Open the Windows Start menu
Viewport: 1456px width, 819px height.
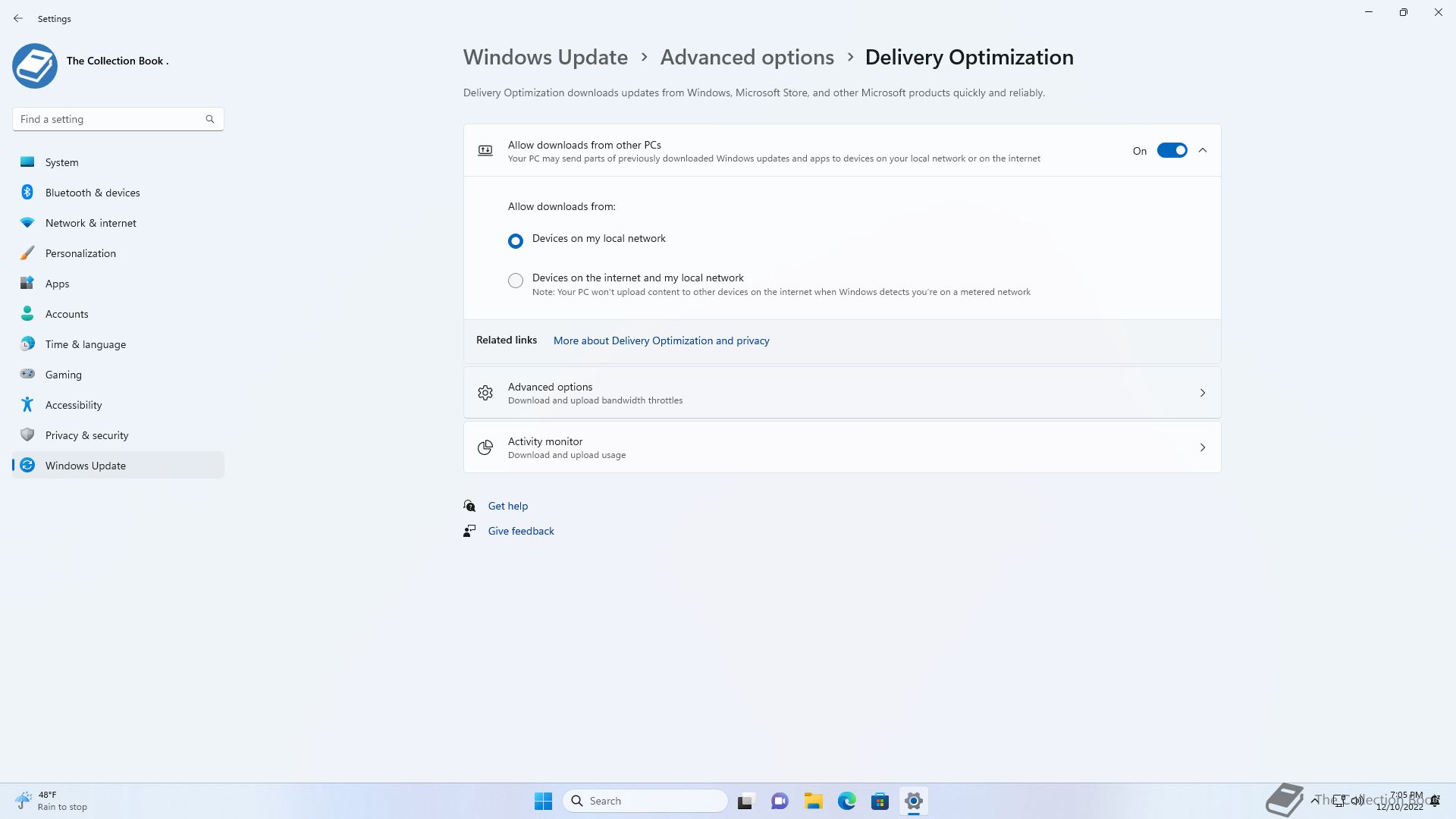click(x=543, y=801)
